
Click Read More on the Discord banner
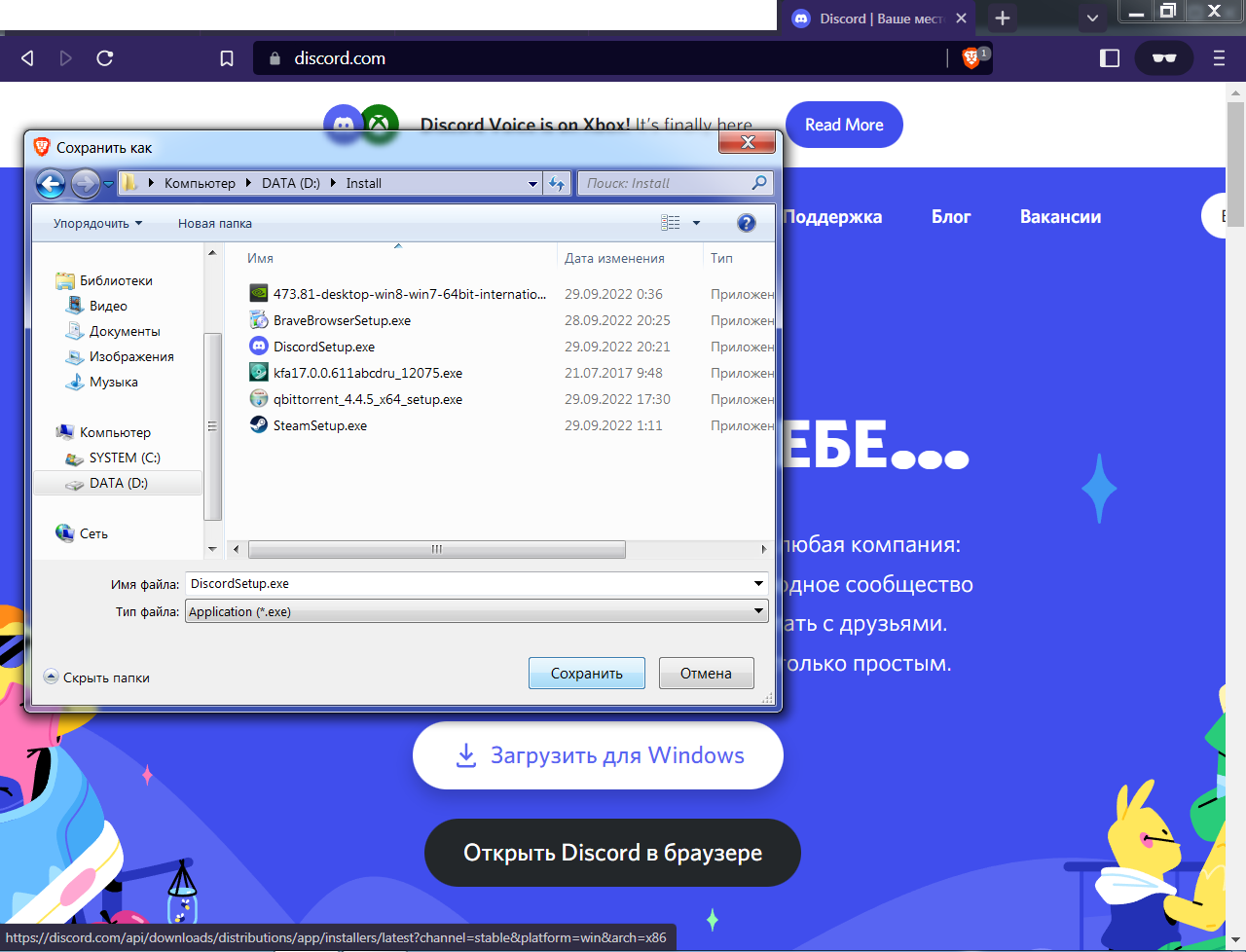844,125
